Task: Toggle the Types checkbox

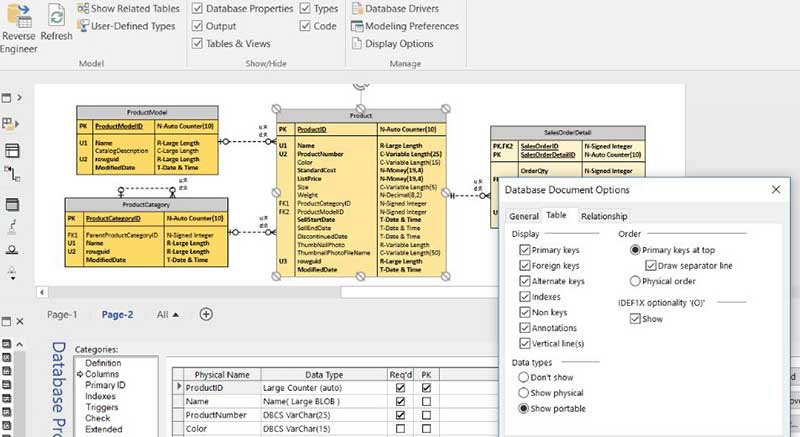Action: 305,9
